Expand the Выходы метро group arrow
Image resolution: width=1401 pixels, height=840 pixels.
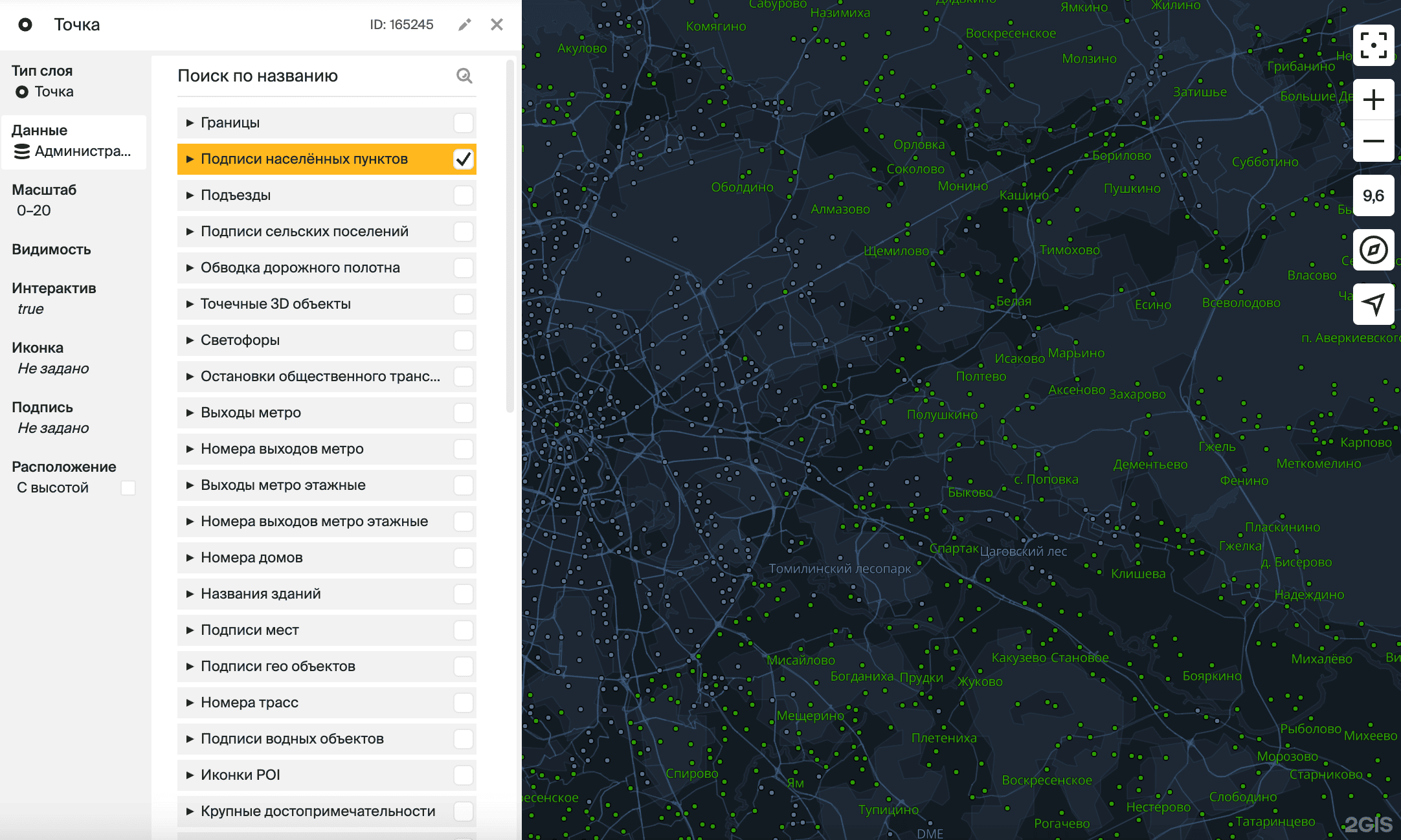190,412
